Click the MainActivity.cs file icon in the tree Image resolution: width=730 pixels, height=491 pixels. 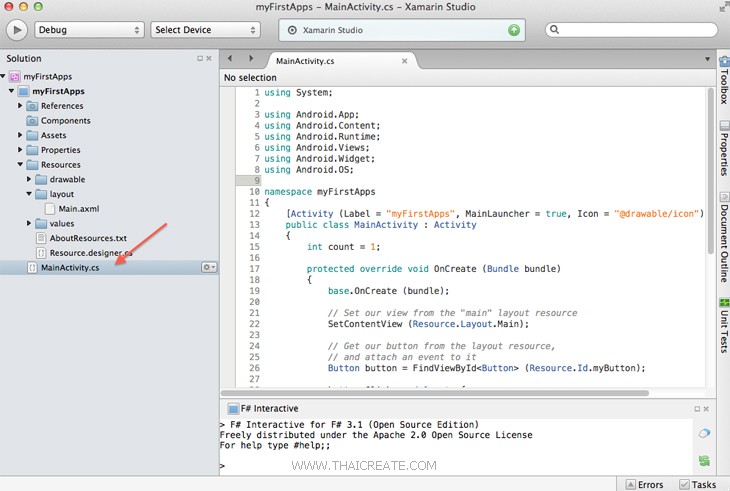click(x=32, y=268)
